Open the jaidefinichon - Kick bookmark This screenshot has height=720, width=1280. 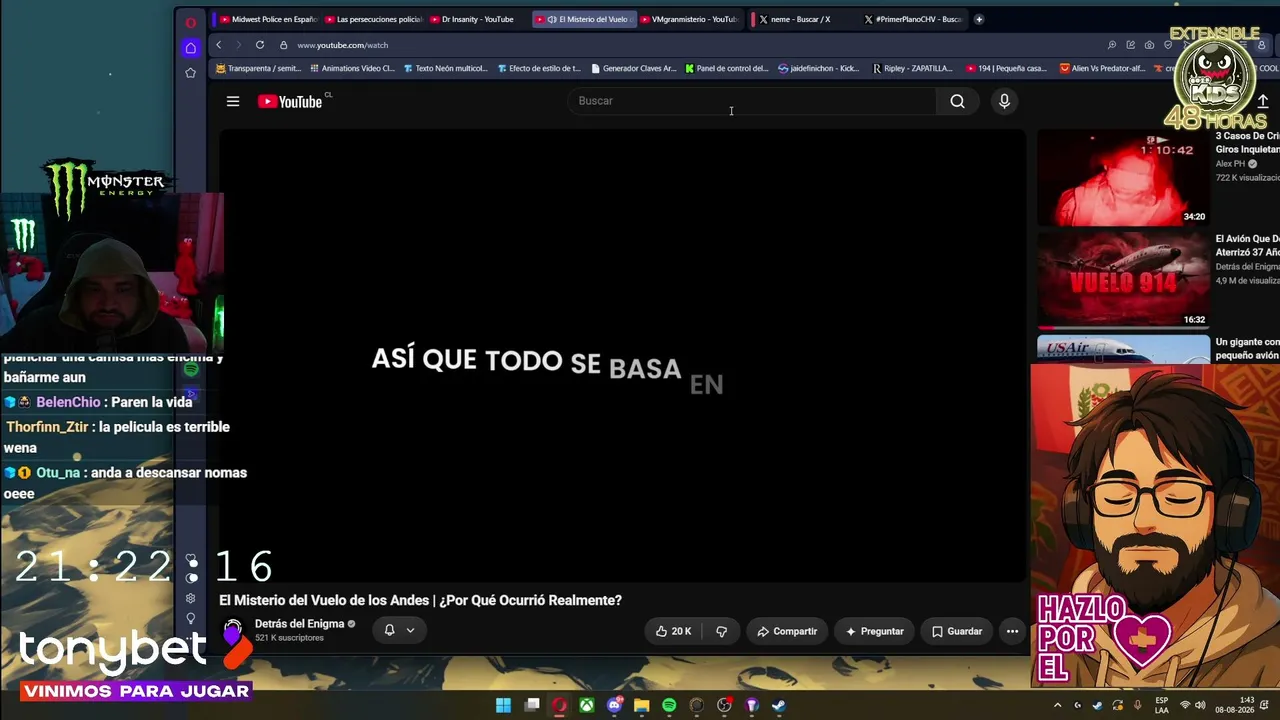pos(819,69)
